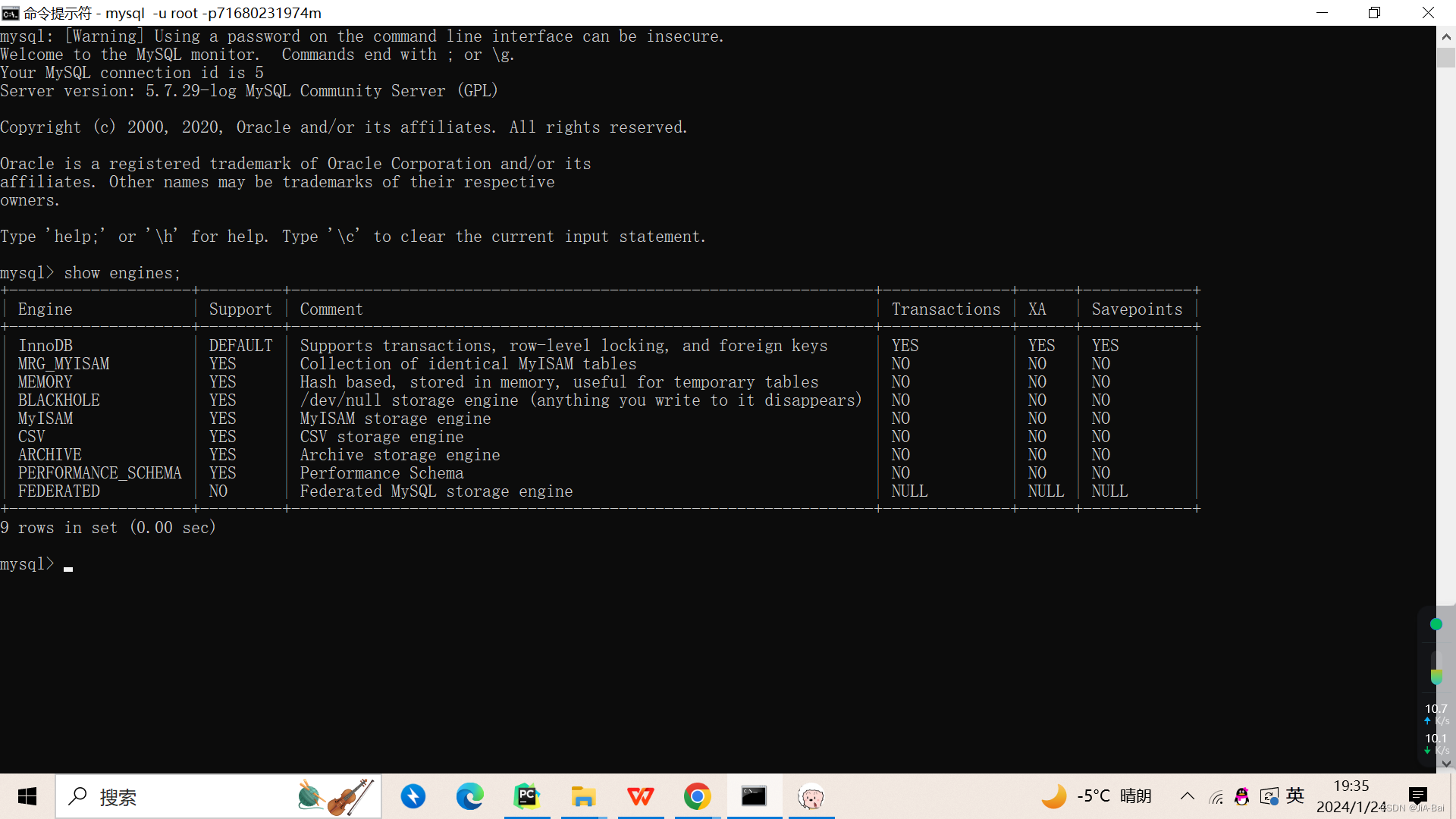This screenshot has height=819, width=1456.
Task: Minimize the command prompt window
Action: 1322,13
